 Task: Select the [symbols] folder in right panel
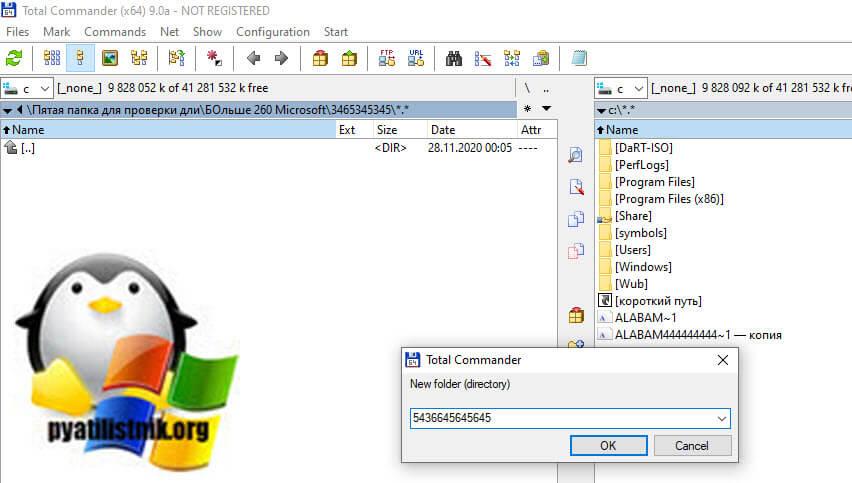click(641, 233)
